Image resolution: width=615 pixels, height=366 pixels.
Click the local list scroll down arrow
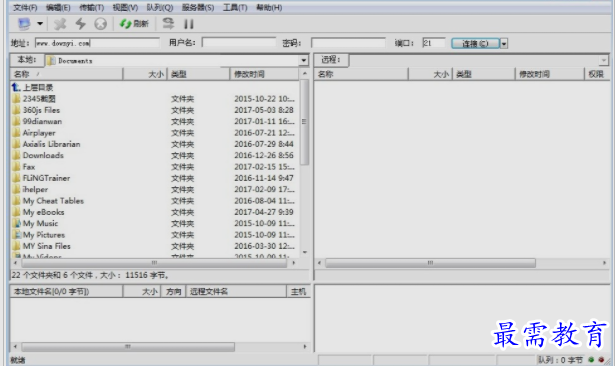pos(304,252)
